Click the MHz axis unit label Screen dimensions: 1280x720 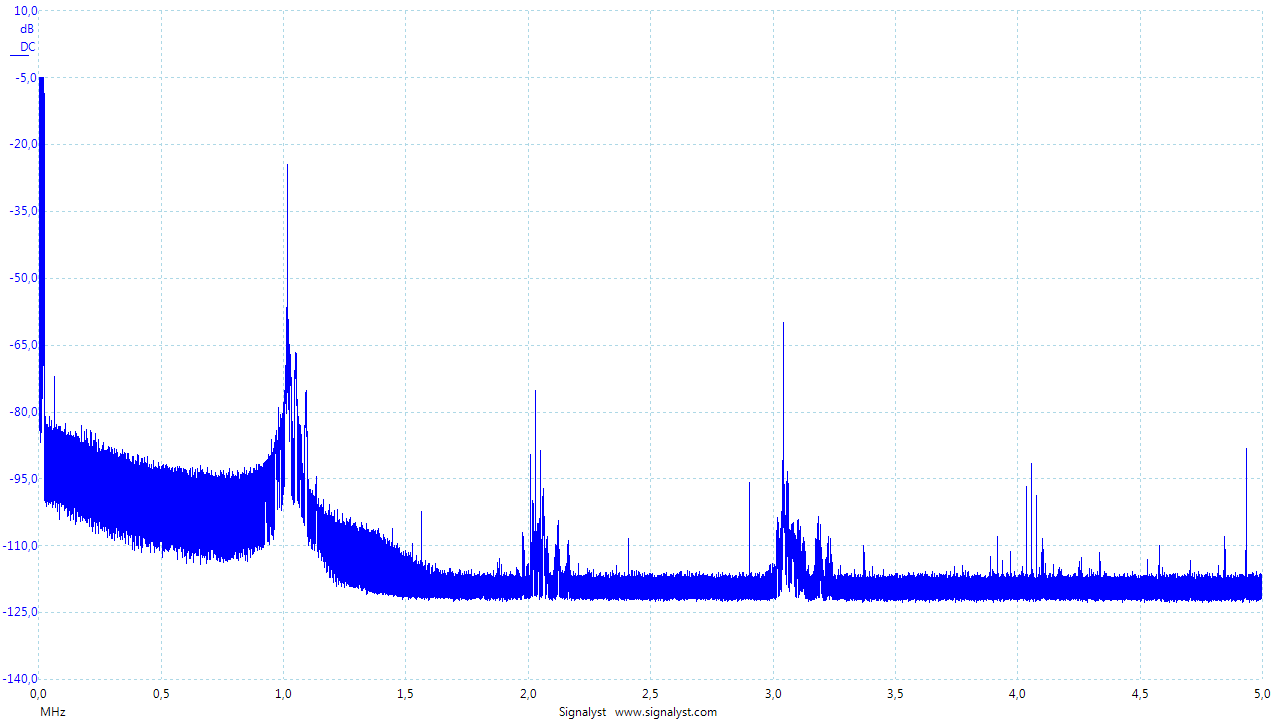pos(53,712)
